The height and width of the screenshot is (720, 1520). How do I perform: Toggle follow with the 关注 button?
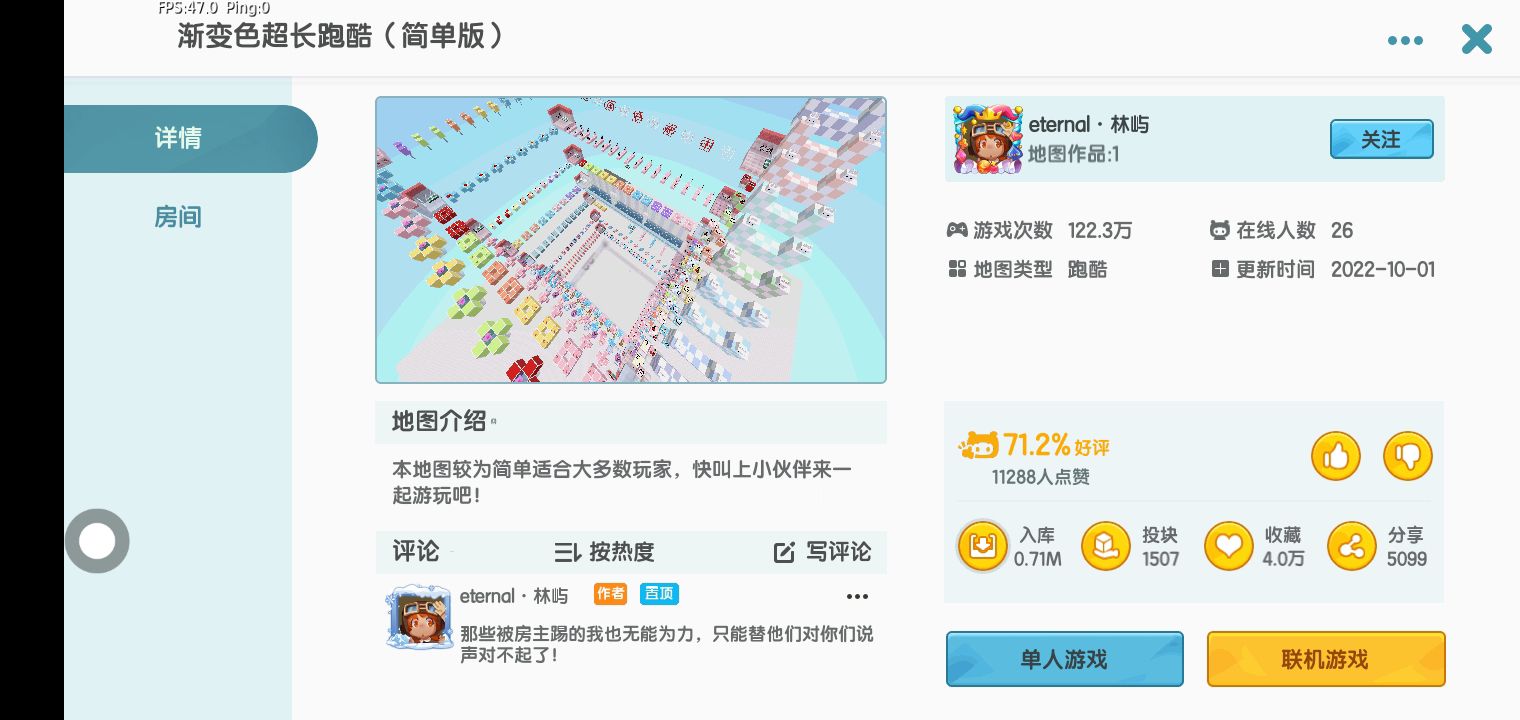click(1381, 139)
